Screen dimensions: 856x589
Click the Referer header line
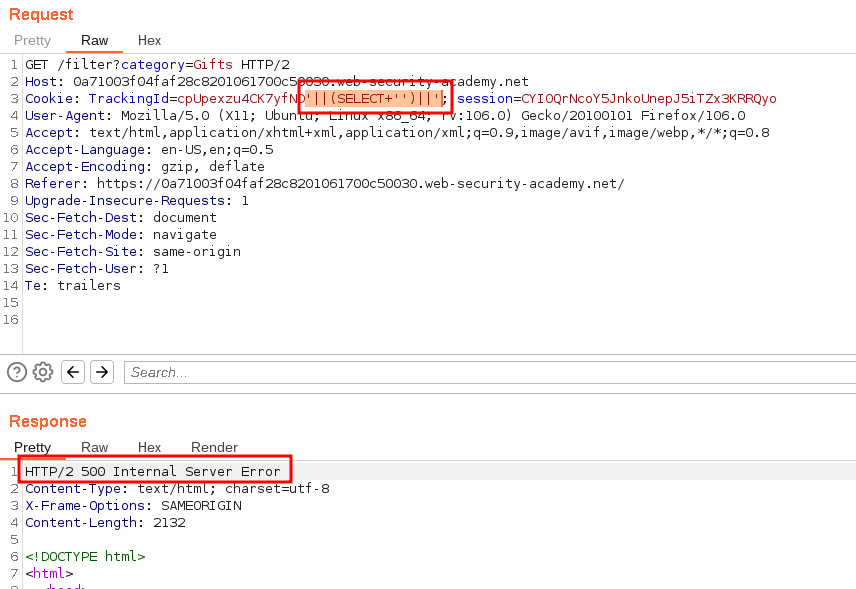325,183
